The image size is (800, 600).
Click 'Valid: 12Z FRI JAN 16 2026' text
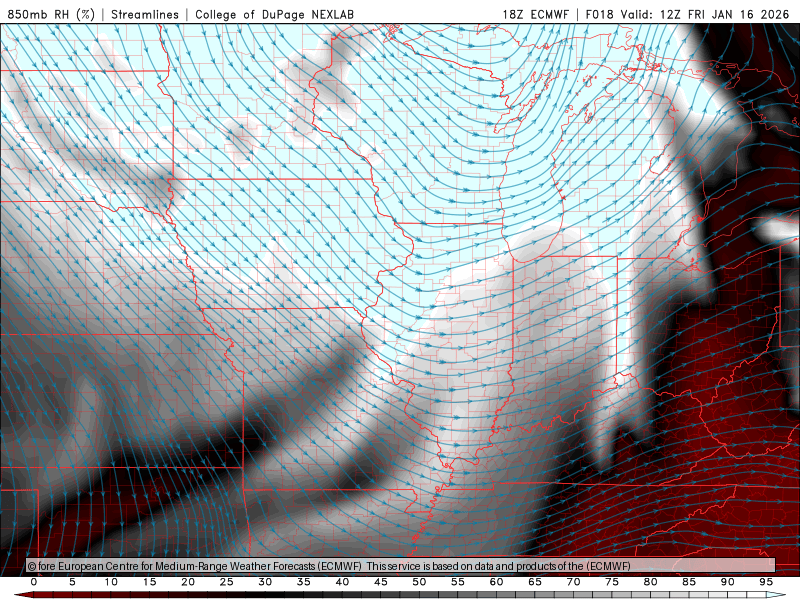coord(705,14)
